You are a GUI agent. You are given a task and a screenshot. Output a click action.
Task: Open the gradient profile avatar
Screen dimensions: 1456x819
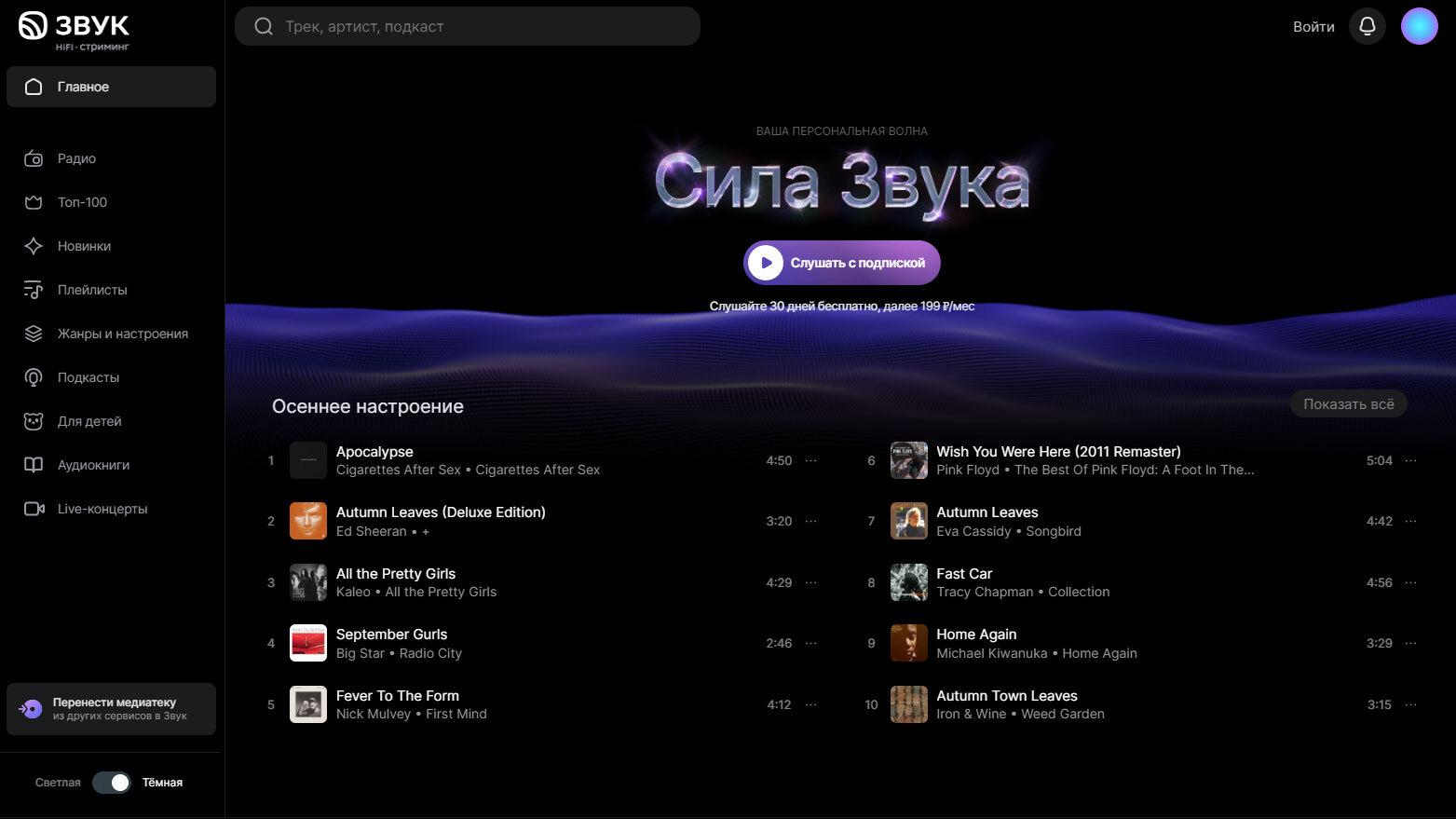(1419, 26)
